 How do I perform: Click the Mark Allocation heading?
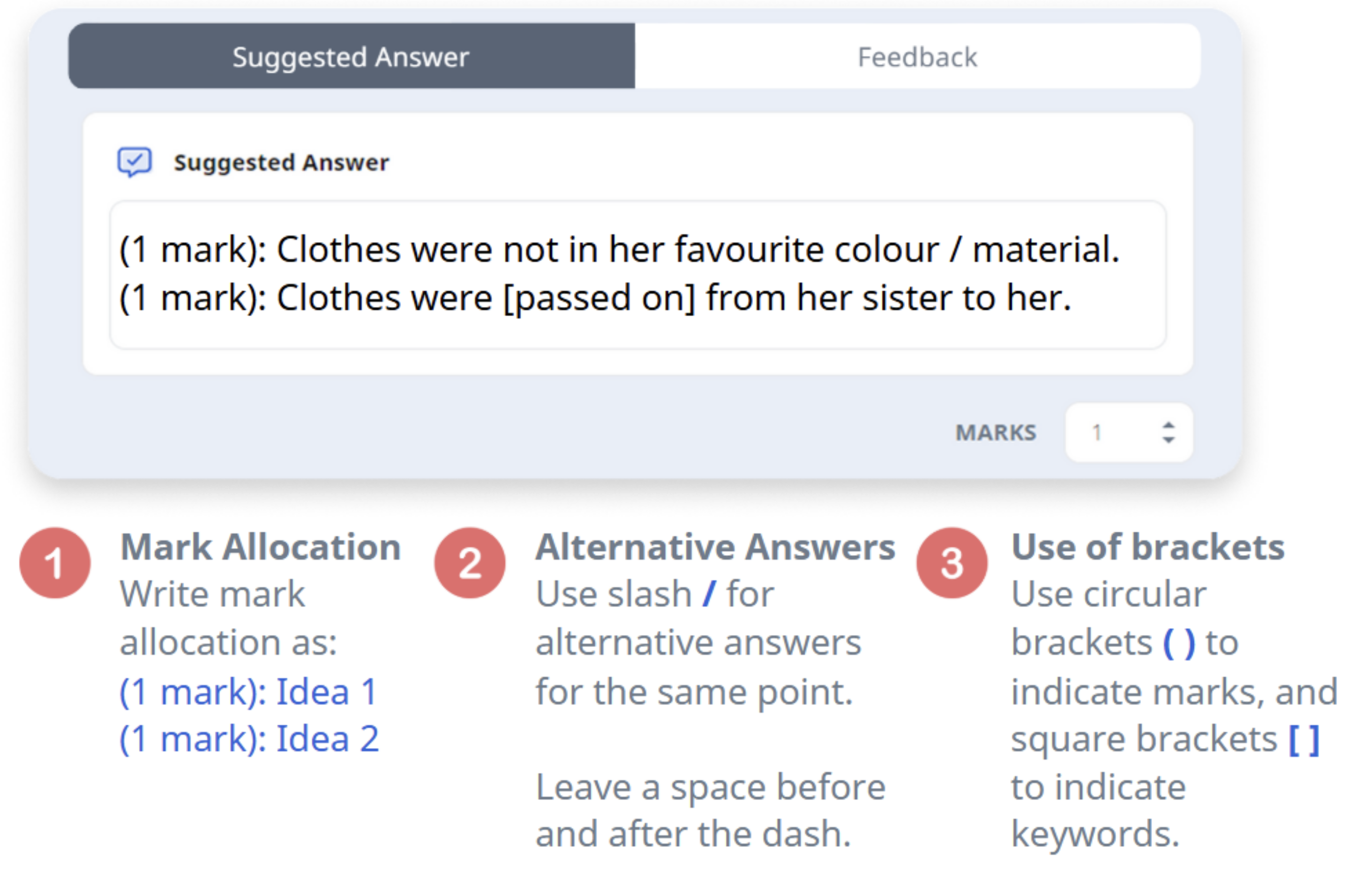[x=261, y=547]
